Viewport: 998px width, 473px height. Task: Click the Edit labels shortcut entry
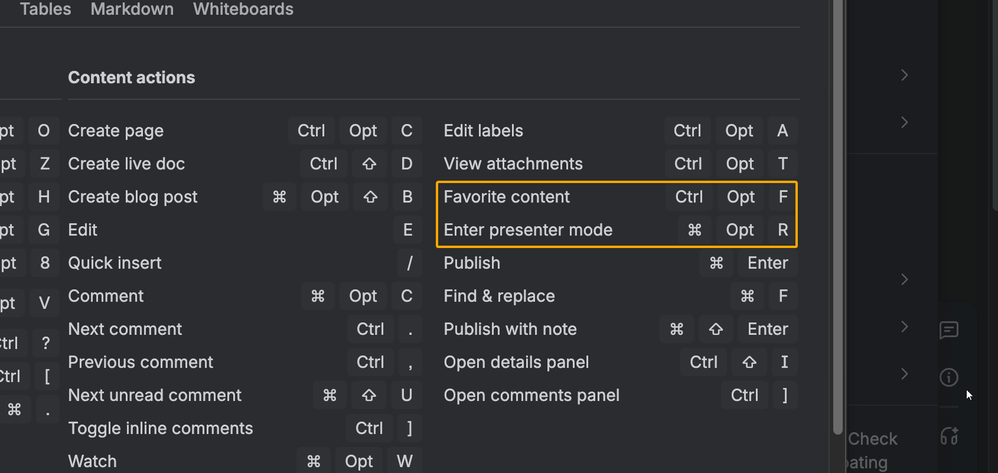click(483, 131)
